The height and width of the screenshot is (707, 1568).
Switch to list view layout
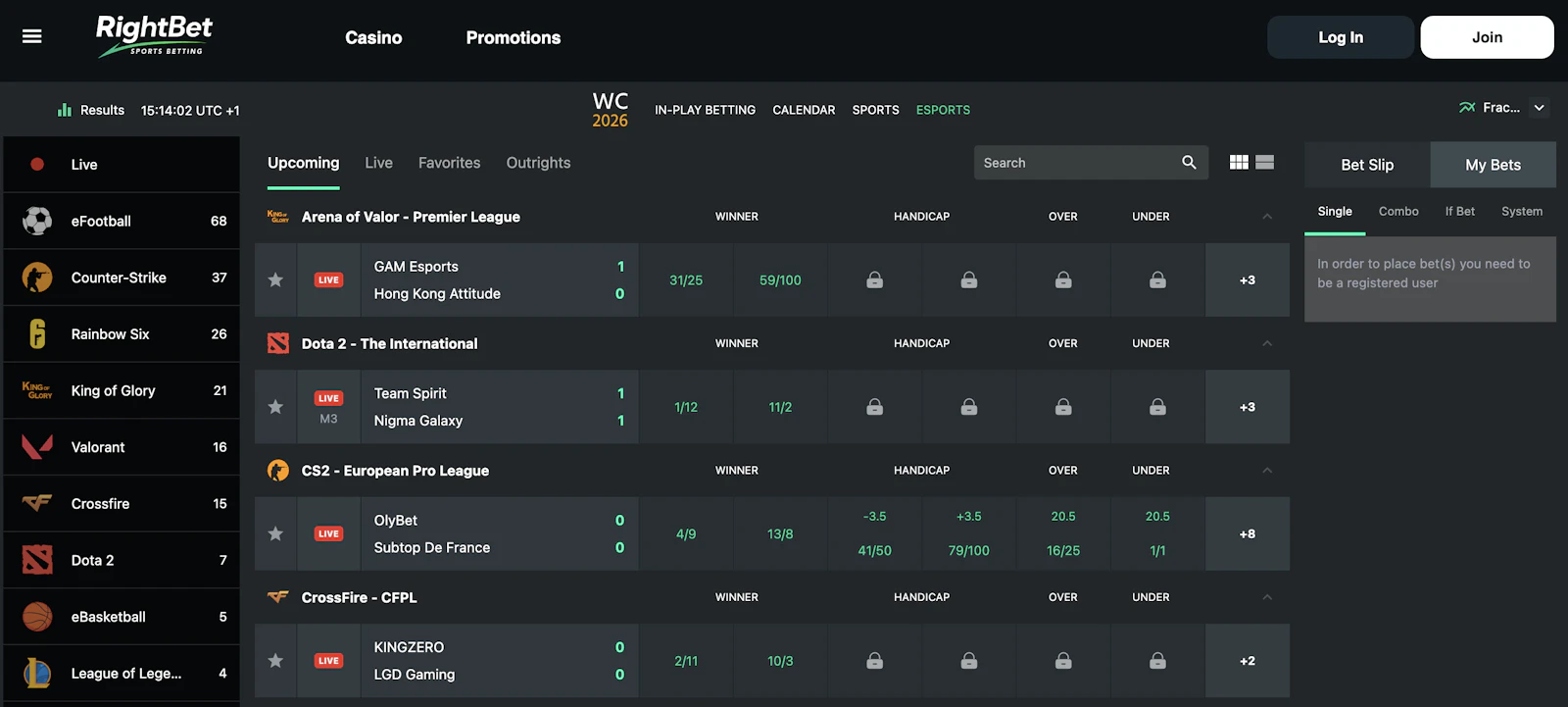pyautogui.click(x=1265, y=163)
